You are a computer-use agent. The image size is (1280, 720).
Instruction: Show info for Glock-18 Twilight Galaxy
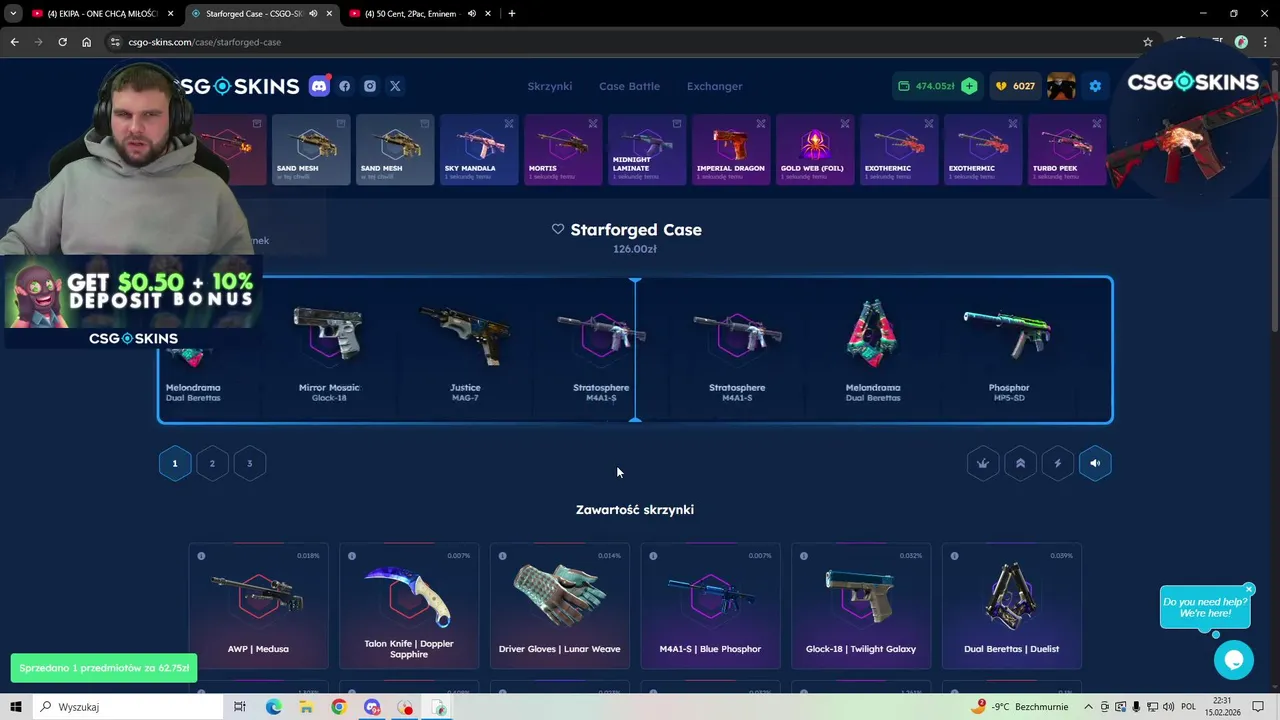[804, 556]
